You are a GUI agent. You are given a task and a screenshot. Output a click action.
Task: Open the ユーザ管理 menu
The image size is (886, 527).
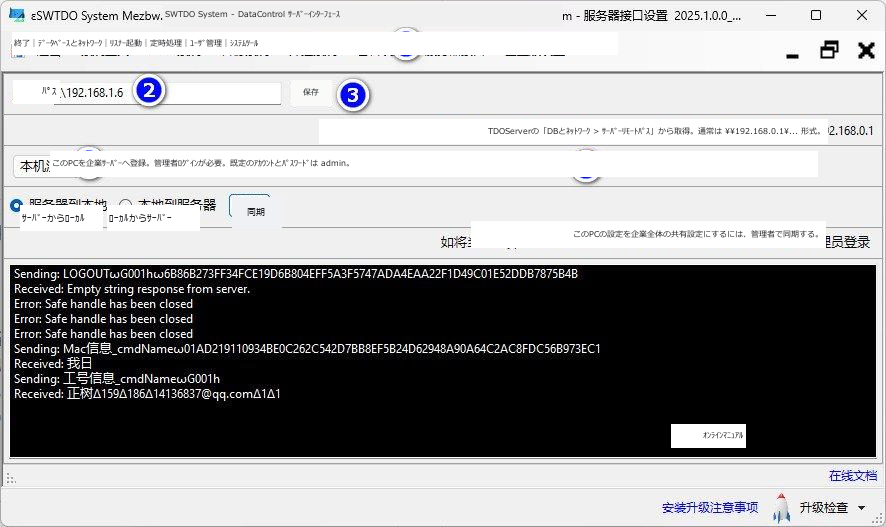206,43
